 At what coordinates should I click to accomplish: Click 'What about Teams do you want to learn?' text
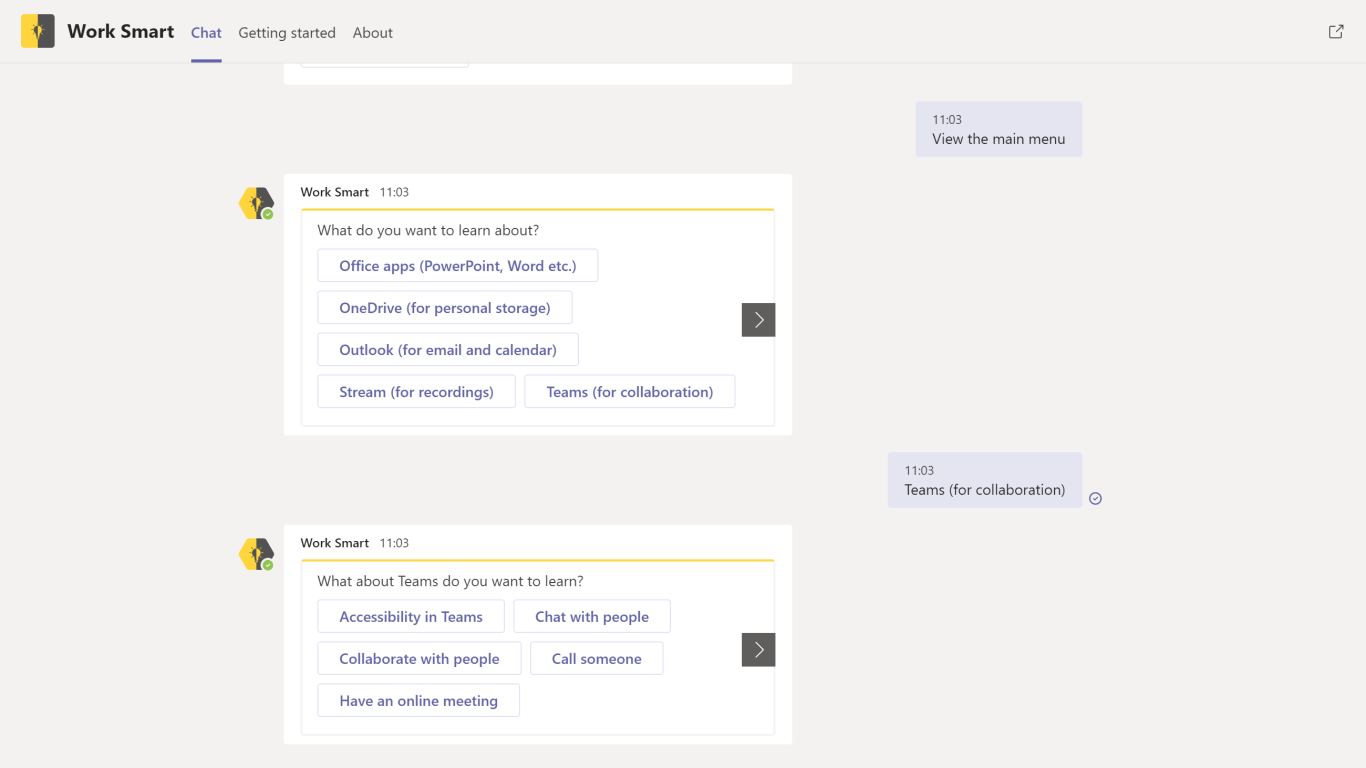(450, 581)
